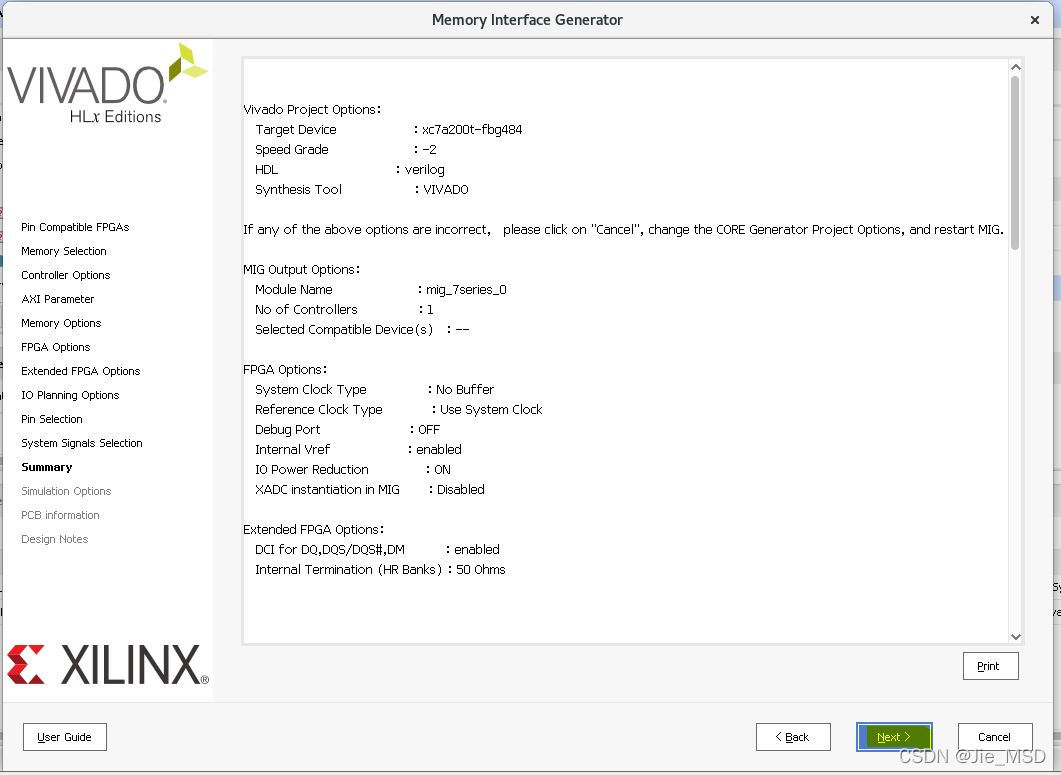
Task: Click Synthesis Tool value VIVADO
Action: coord(446,190)
